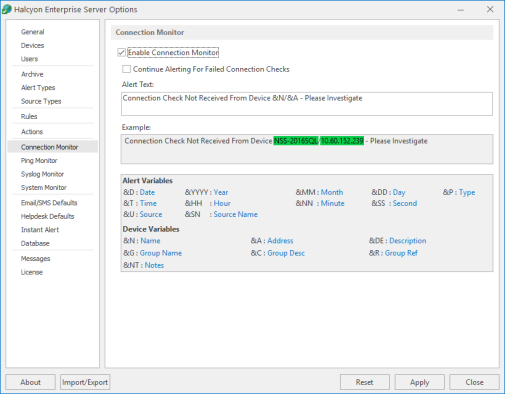Click inside the Alert Text field
This screenshot has height=394, width=505.
tap(307, 104)
